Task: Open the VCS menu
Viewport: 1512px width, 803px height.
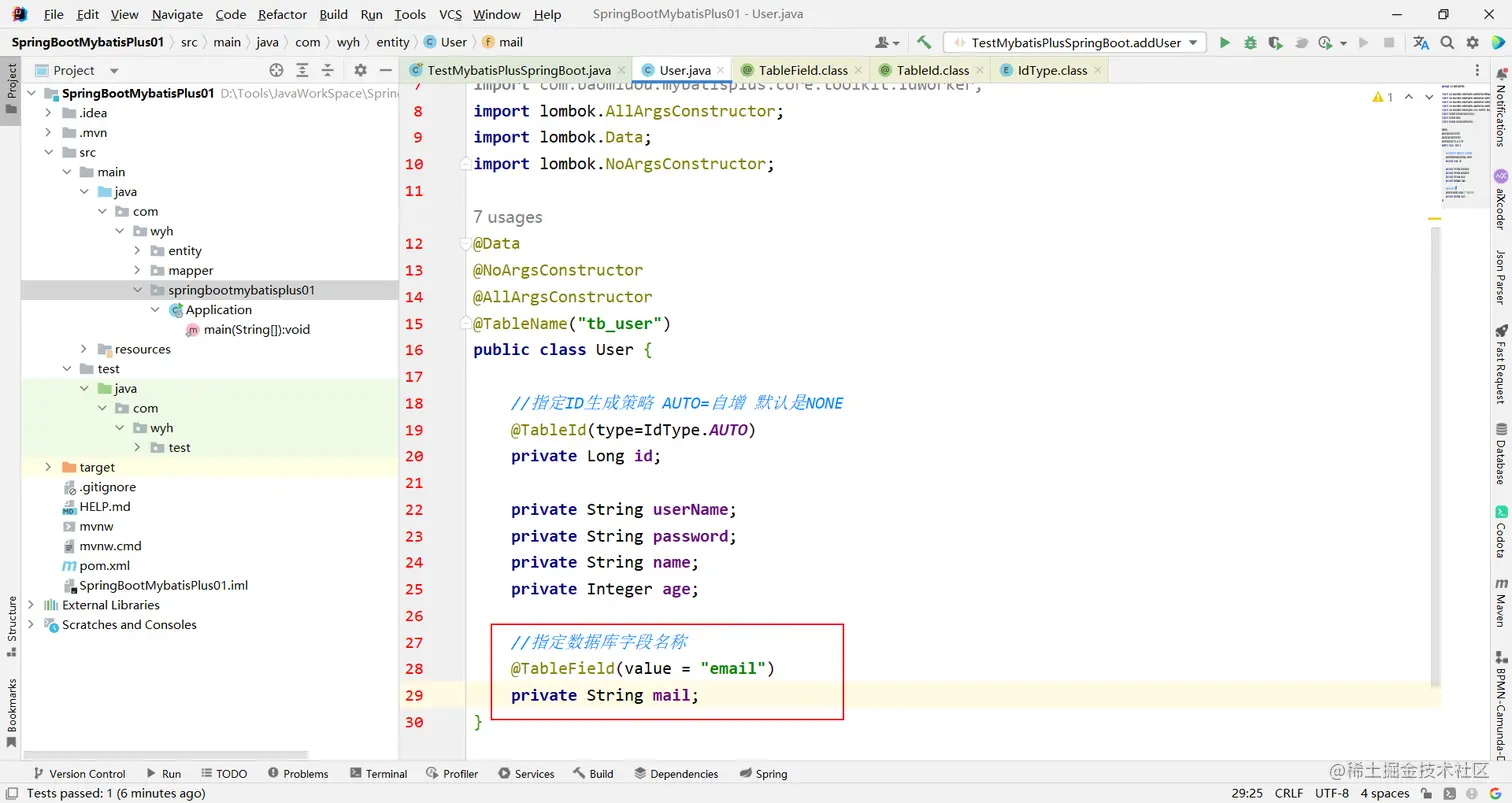Action: [450, 14]
